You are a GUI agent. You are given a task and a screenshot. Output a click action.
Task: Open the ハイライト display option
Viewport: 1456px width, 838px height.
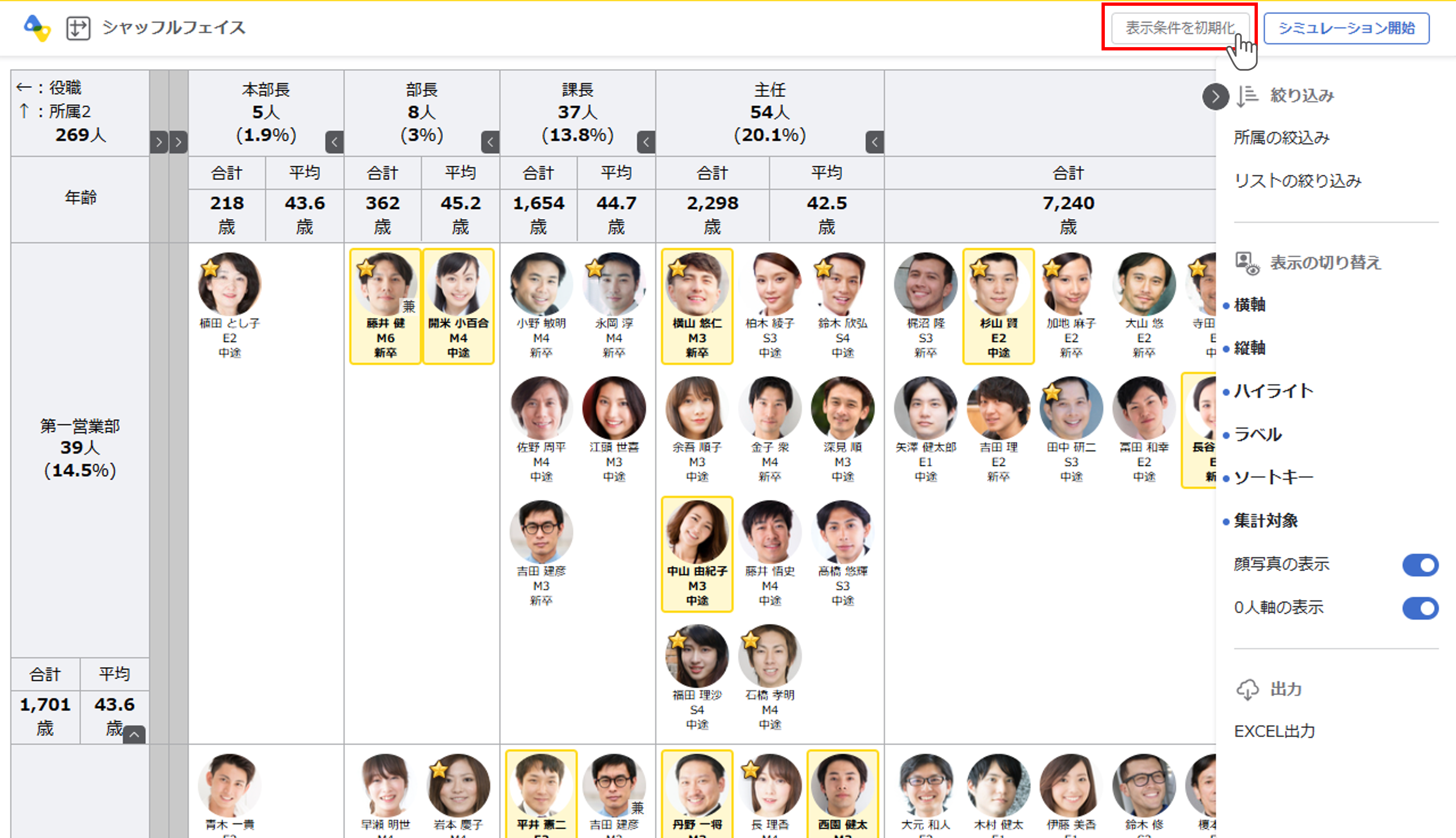(x=1274, y=392)
